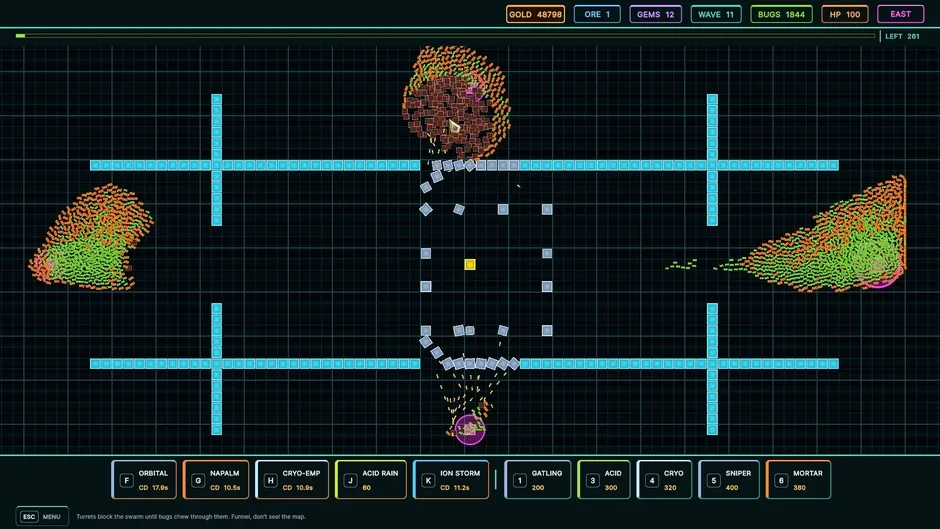This screenshot has height=529, width=940.
Task: Use the Cryo-EMP ability
Action: [292, 480]
